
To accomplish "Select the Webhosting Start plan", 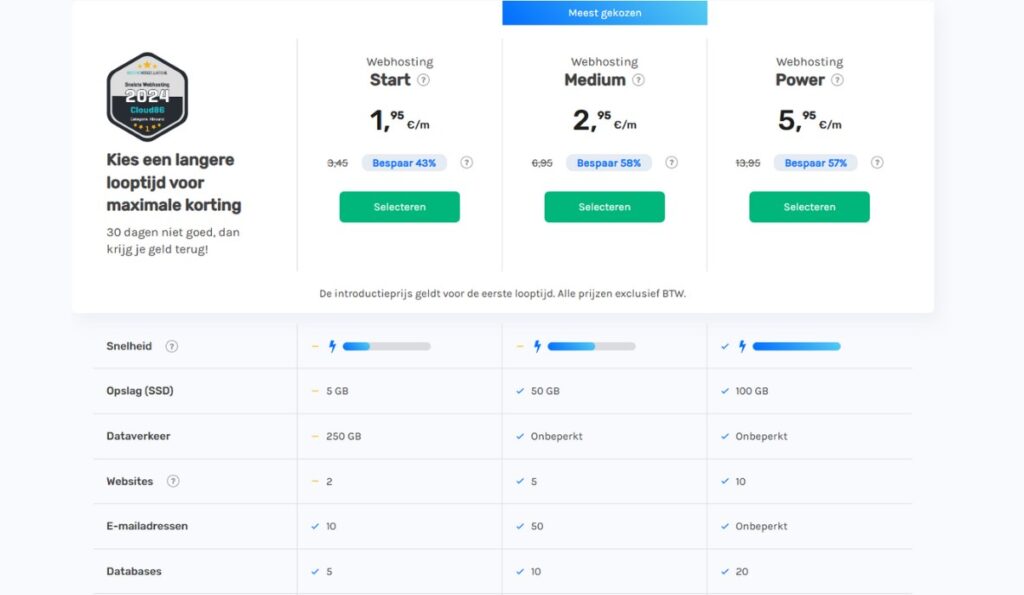I will 399,207.
